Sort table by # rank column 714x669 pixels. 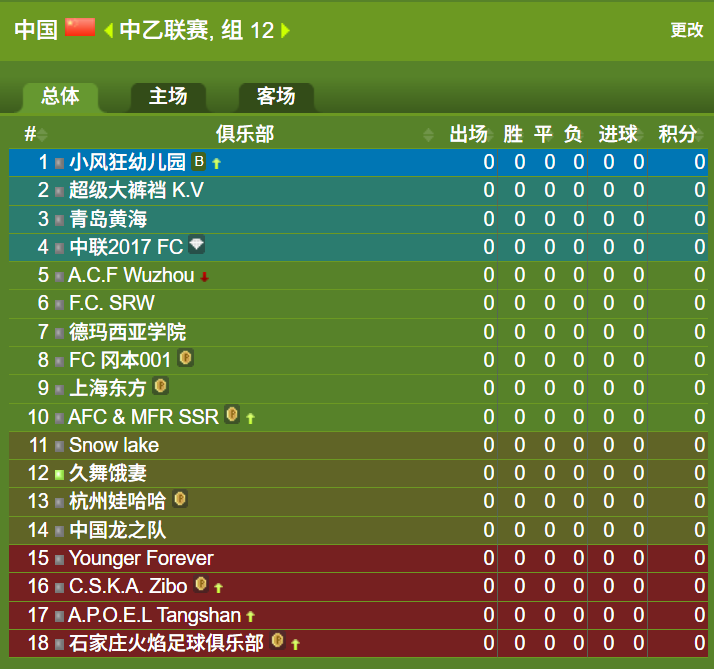click(x=42, y=135)
